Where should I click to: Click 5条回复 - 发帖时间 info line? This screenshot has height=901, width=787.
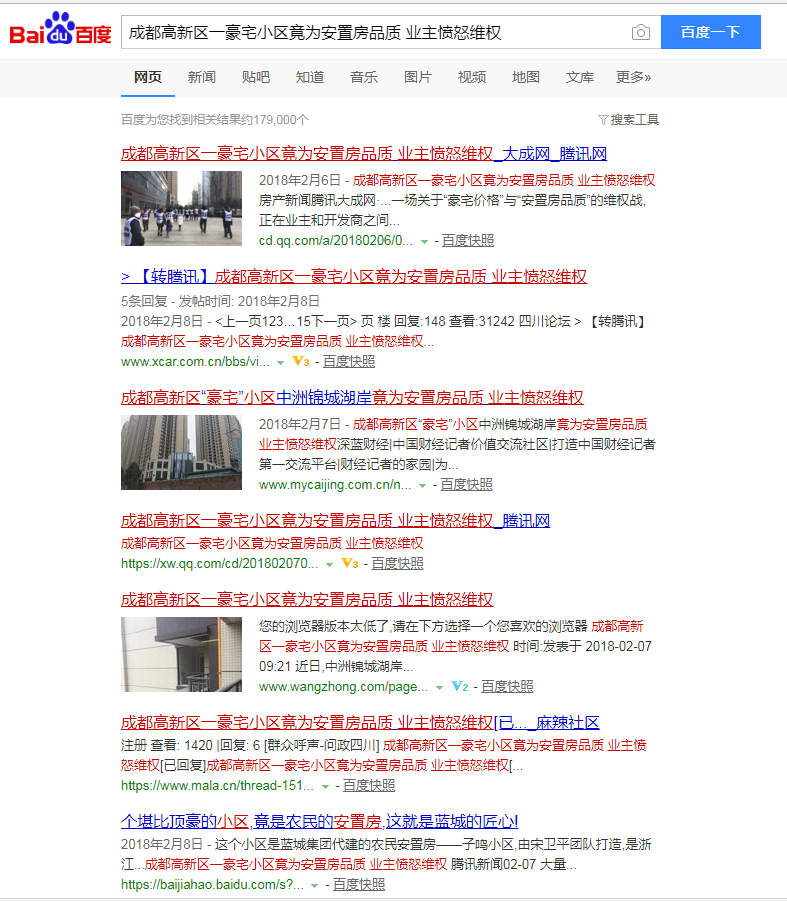[x=220, y=301]
